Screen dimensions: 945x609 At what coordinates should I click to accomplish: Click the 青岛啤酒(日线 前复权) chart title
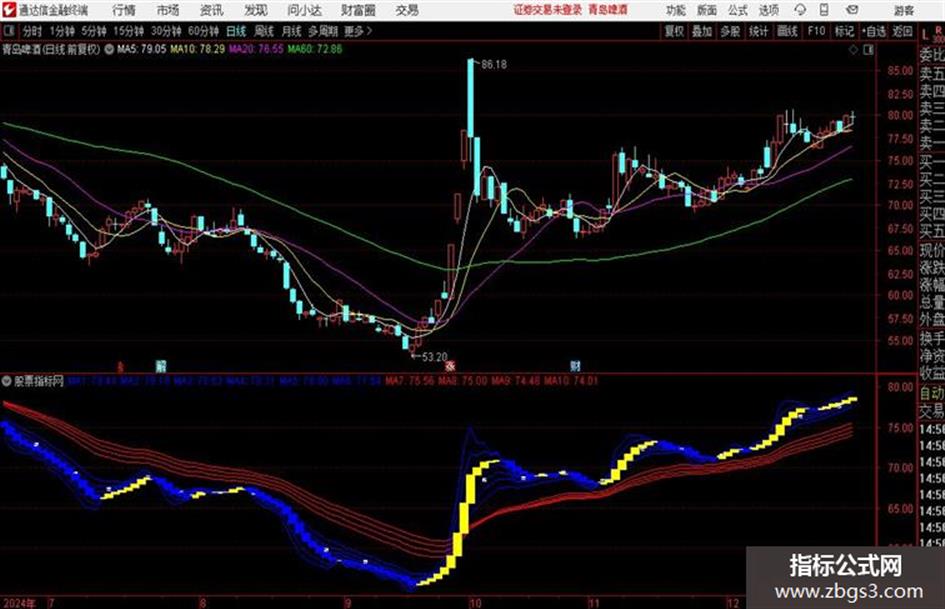click(52, 49)
